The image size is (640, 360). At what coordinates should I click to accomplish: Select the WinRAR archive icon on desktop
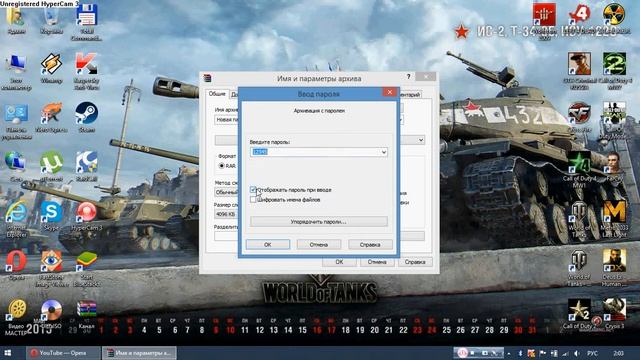click(x=86, y=313)
